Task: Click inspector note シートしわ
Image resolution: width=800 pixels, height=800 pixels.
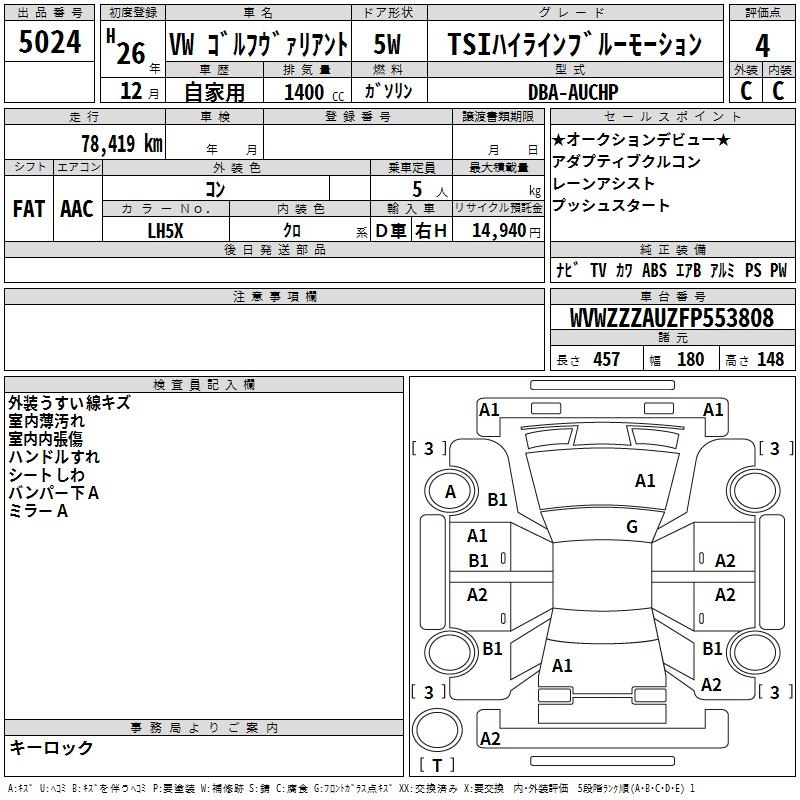Action: [46, 474]
